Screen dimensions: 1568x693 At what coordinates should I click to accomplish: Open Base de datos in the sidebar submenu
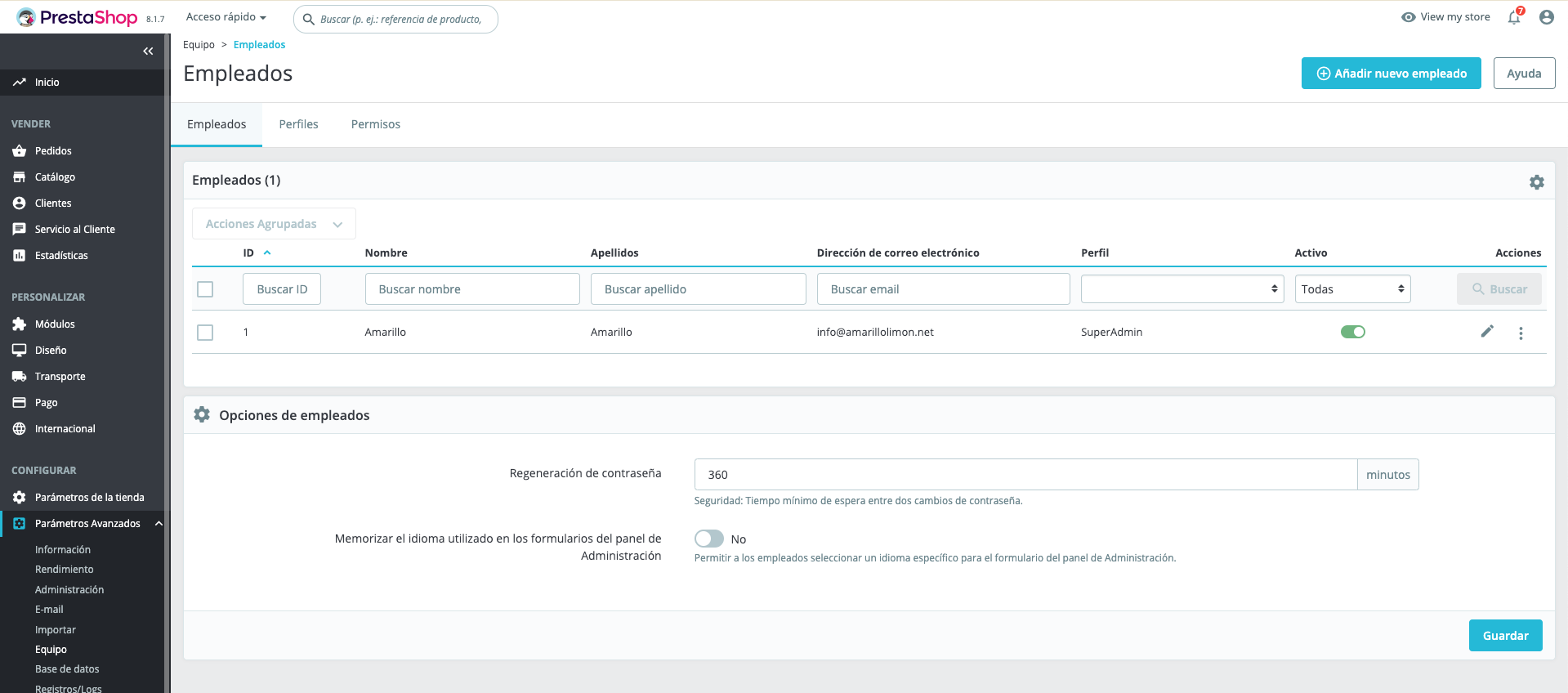pyautogui.click(x=67, y=669)
